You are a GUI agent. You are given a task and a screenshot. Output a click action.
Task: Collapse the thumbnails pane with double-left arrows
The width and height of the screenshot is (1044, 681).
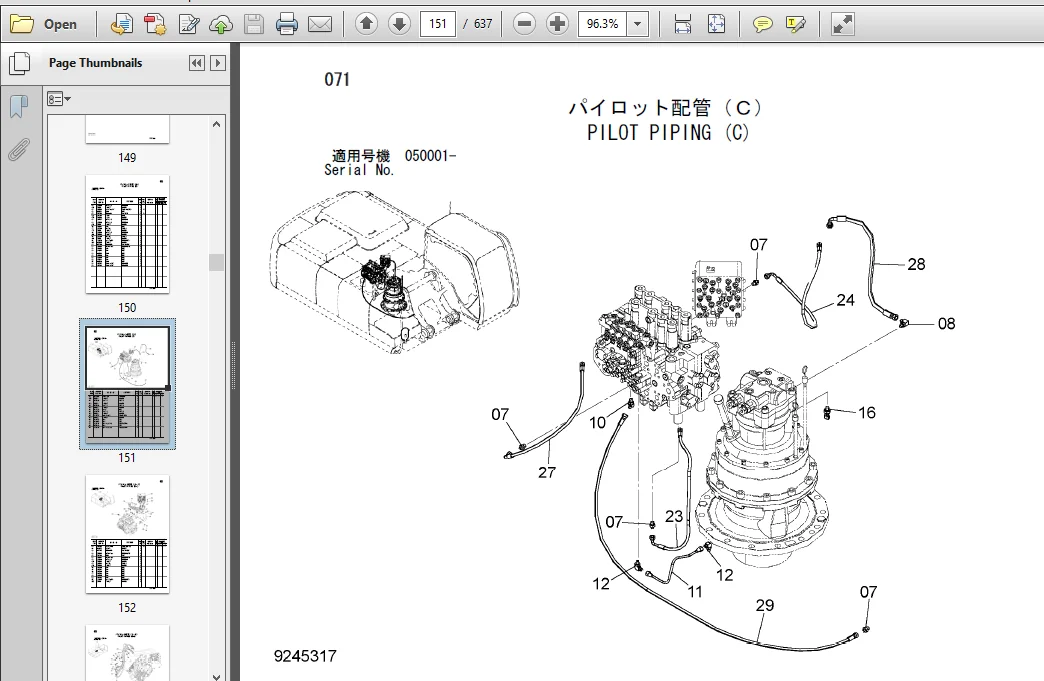(196, 63)
